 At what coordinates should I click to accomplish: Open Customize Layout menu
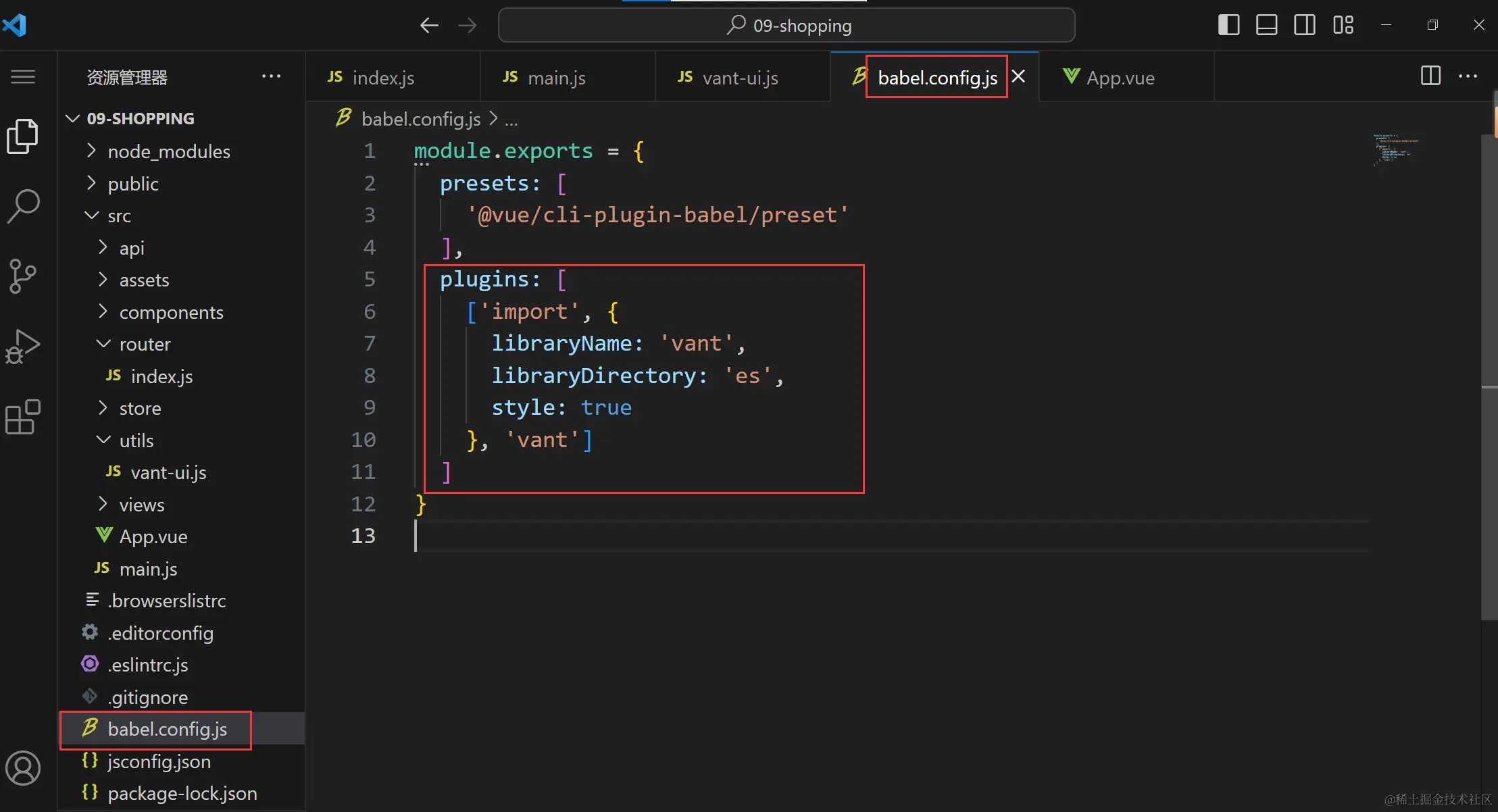pyautogui.click(x=1343, y=25)
